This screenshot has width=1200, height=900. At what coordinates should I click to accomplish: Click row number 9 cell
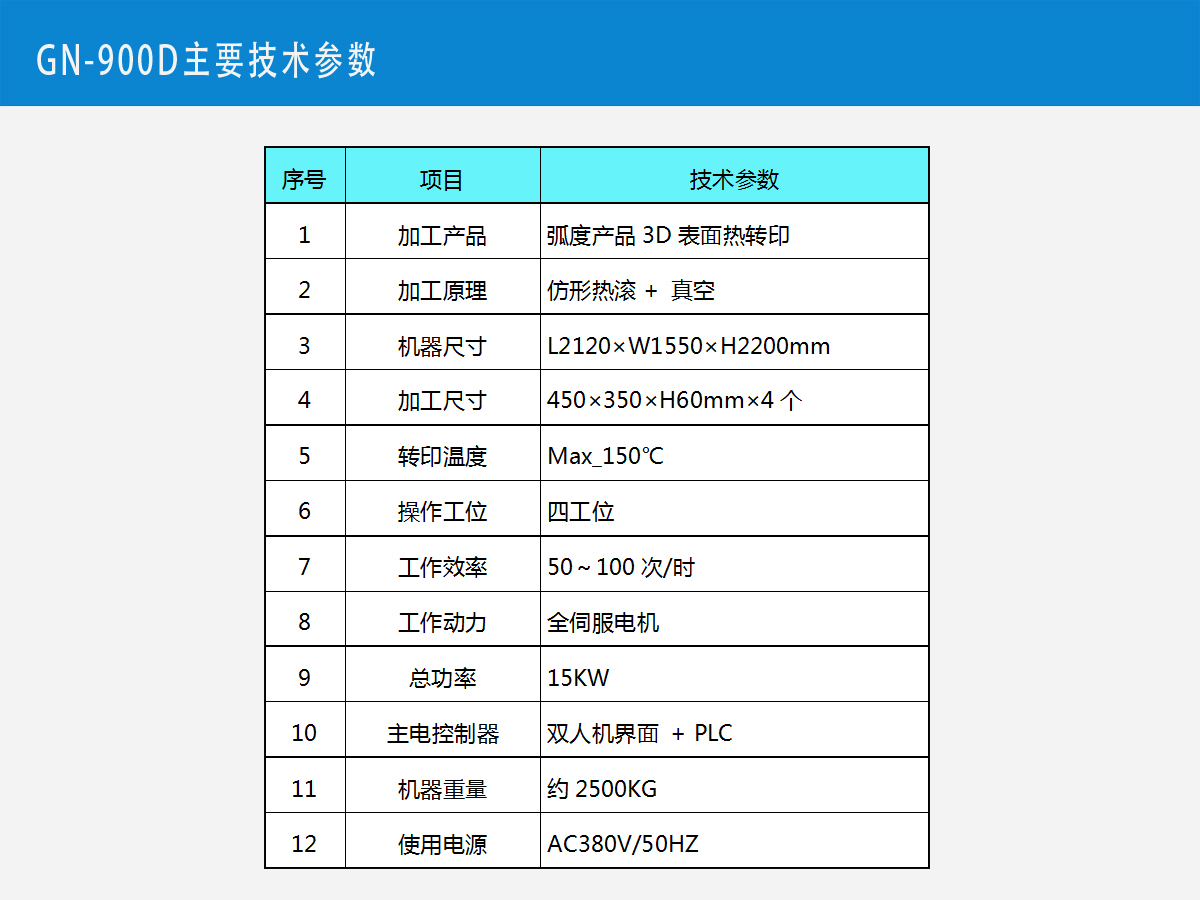point(305,675)
